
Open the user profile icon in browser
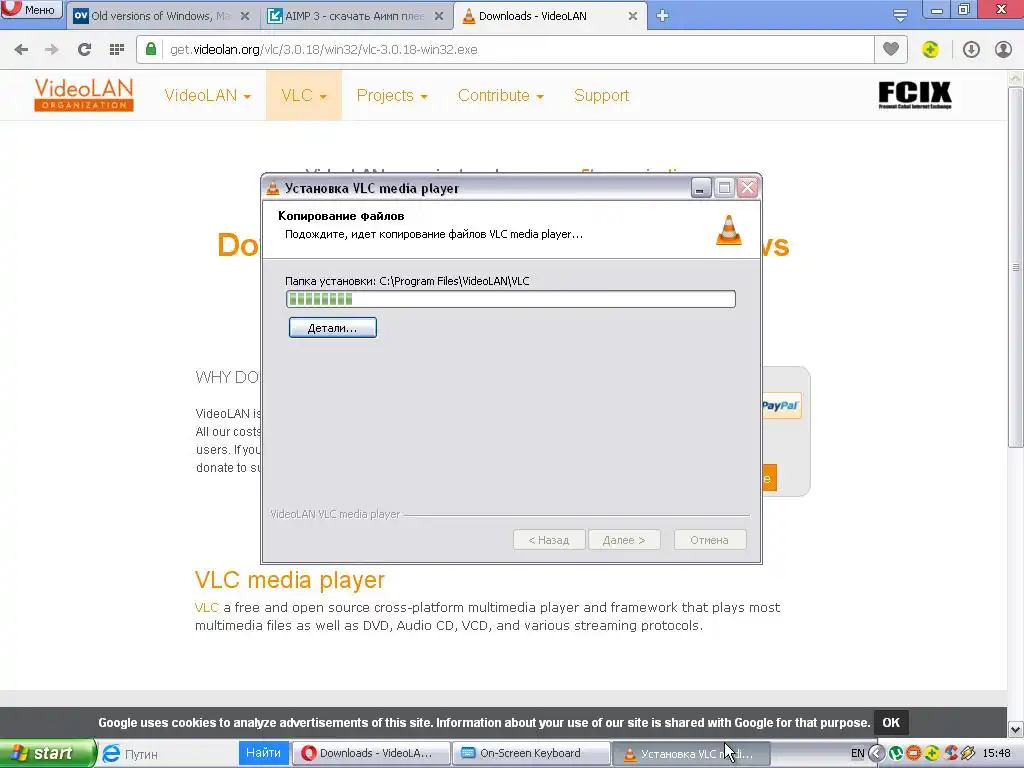point(1003,49)
